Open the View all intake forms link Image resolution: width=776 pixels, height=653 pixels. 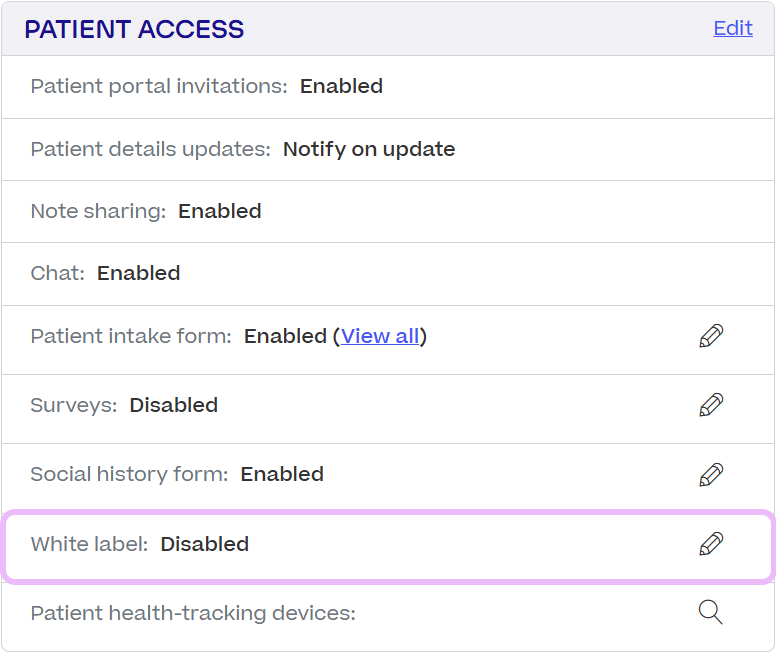380,336
